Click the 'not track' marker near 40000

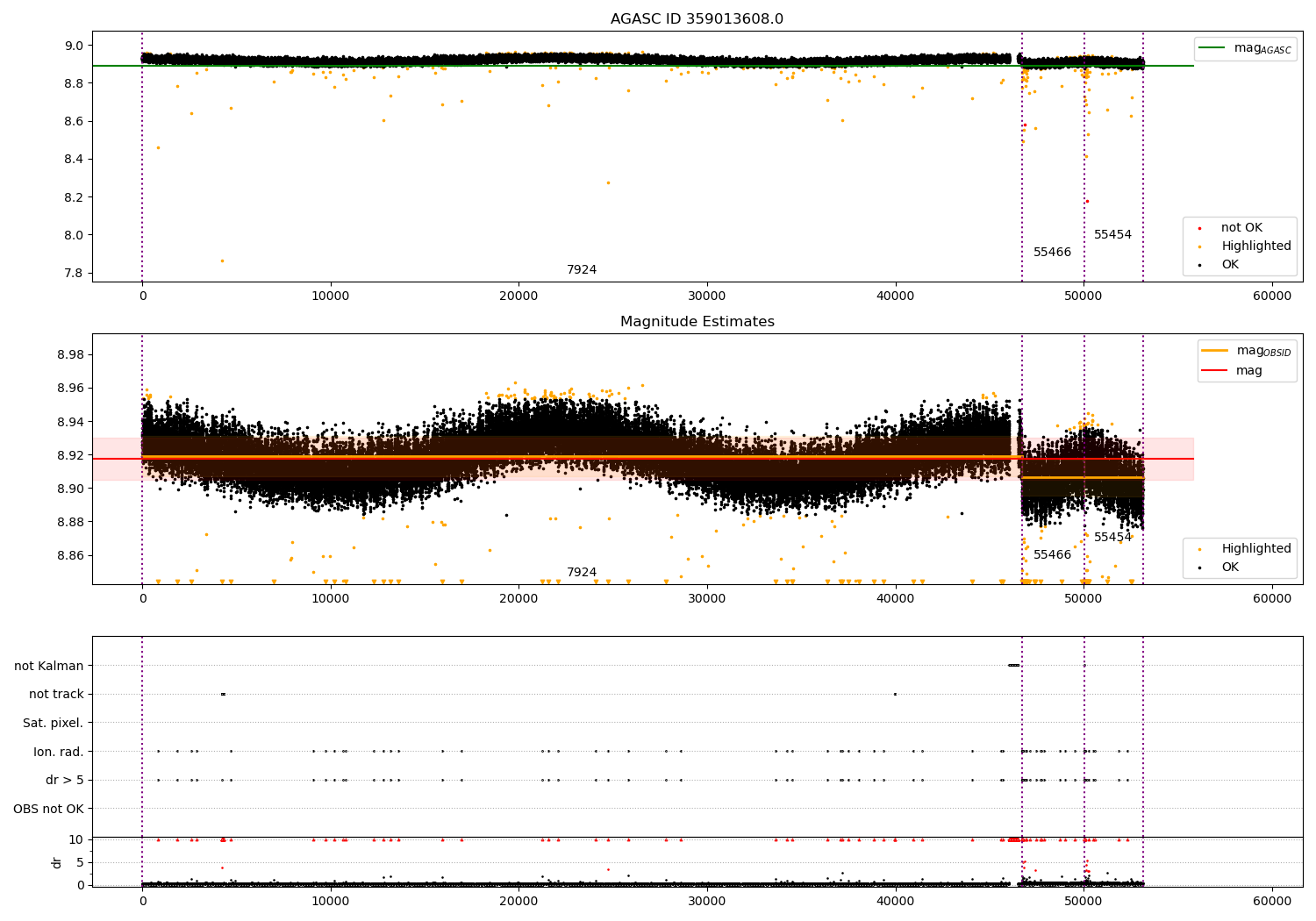(x=895, y=694)
